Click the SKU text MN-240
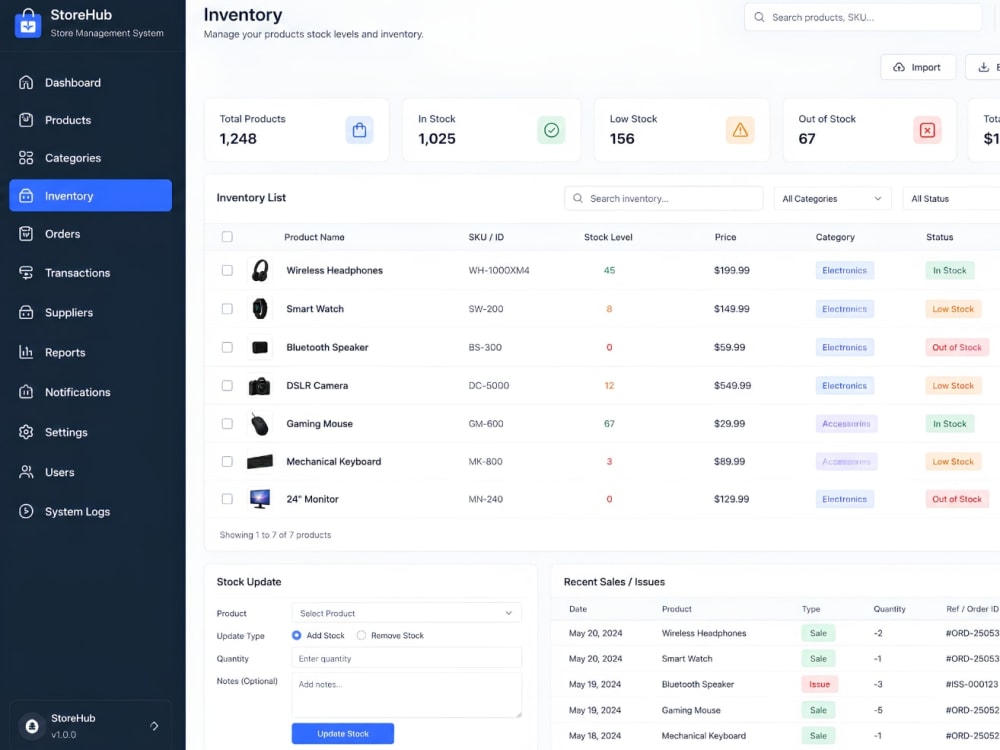1000x750 pixels. (x=485, y=499)
